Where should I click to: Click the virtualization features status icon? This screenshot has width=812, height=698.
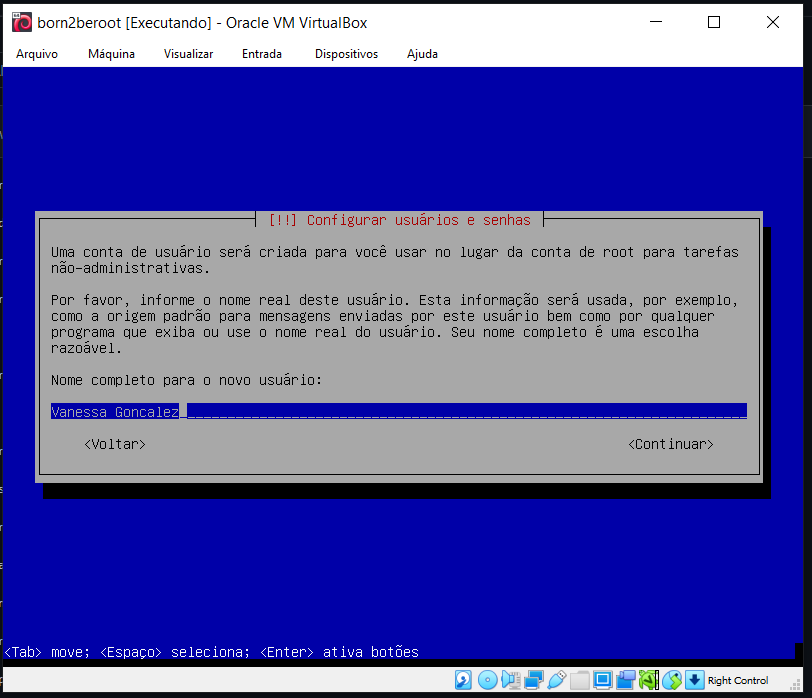point(648,680)
